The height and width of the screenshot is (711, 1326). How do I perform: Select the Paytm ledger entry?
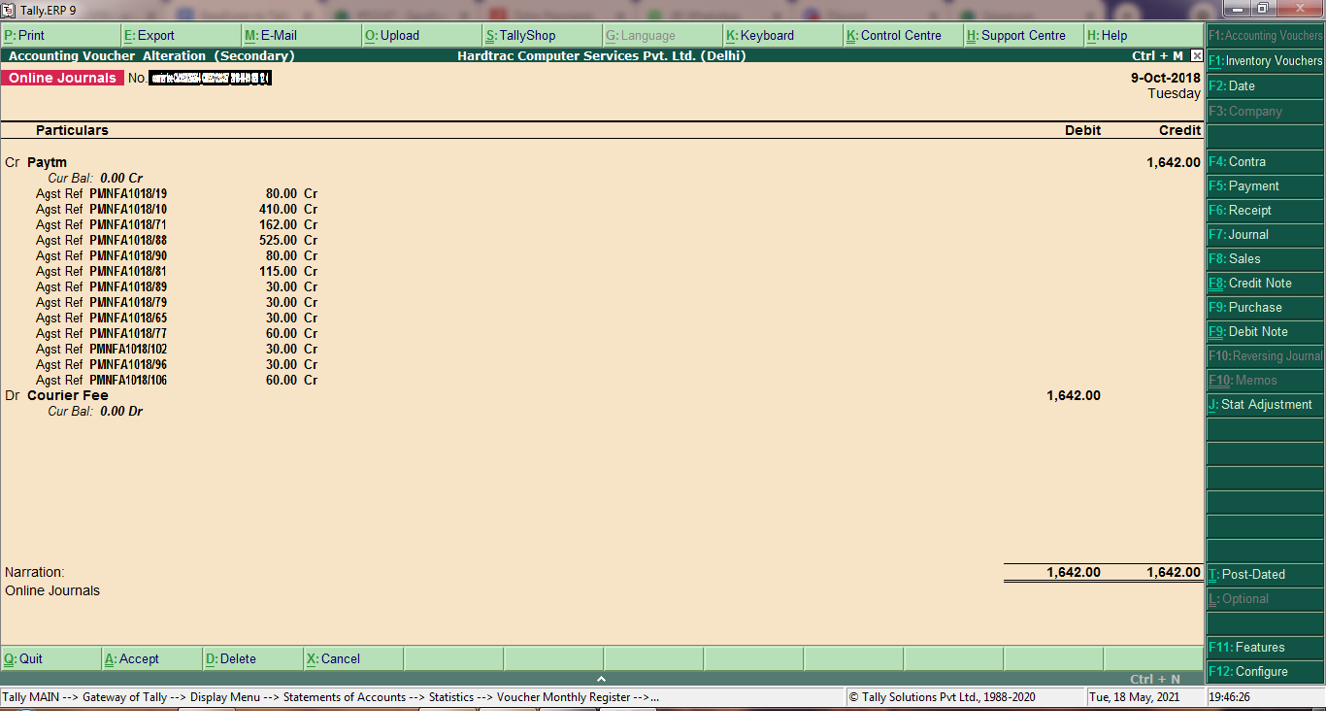click(47, 162)
